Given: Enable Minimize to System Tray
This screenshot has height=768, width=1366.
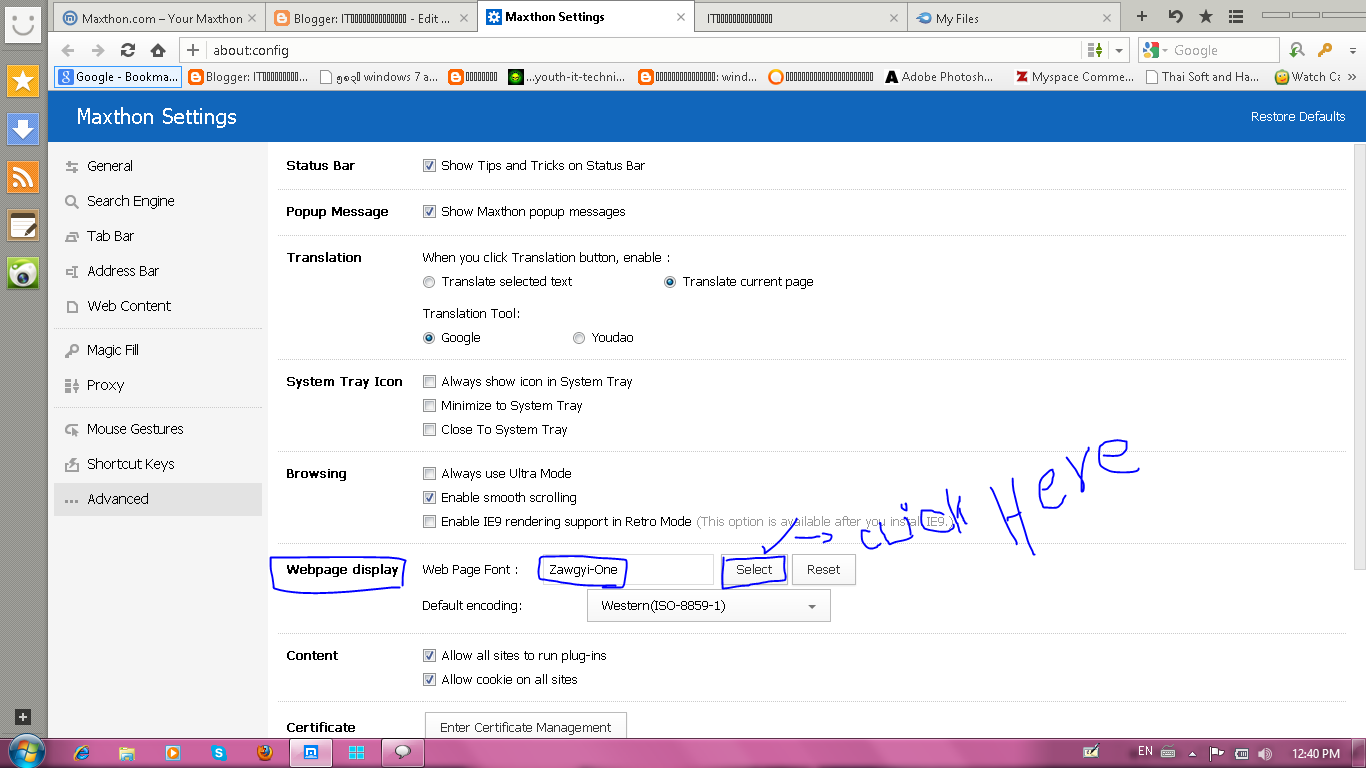Looking at the screenshot, I should click(430, 406).
